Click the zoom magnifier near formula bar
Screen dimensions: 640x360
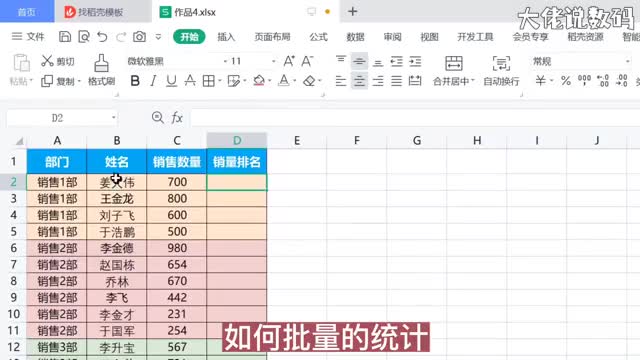click(x=158, y=118)
